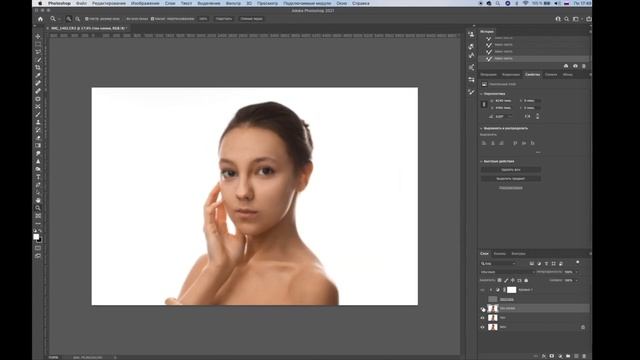The height and width of the screenshot is (360, 640).
Task: Toggle the resize windows checkbox in options bar
Action: tap(87, 19)
